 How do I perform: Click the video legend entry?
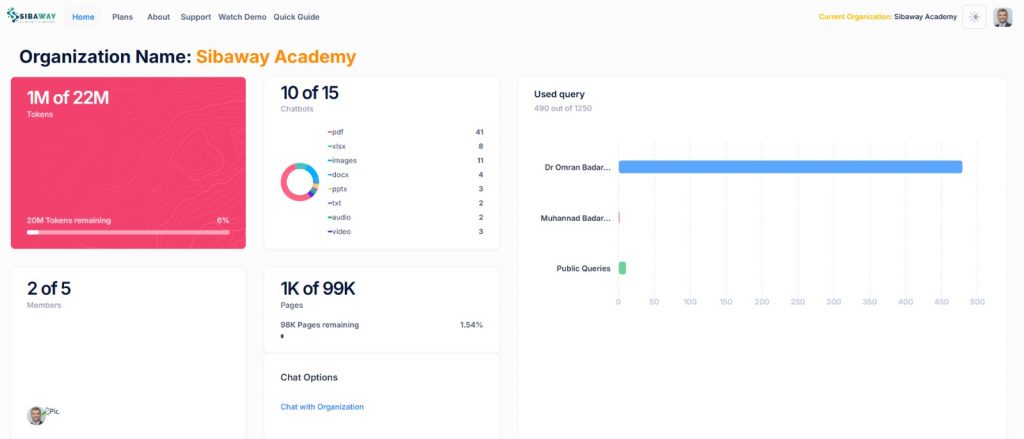point(340,231)
